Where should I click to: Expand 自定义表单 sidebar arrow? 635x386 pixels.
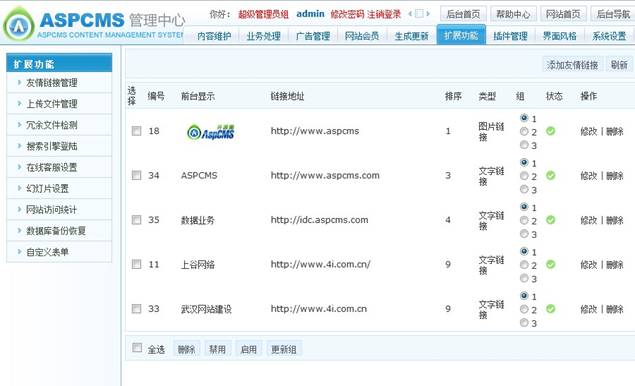pyautogui.click(x=19, y=252)
